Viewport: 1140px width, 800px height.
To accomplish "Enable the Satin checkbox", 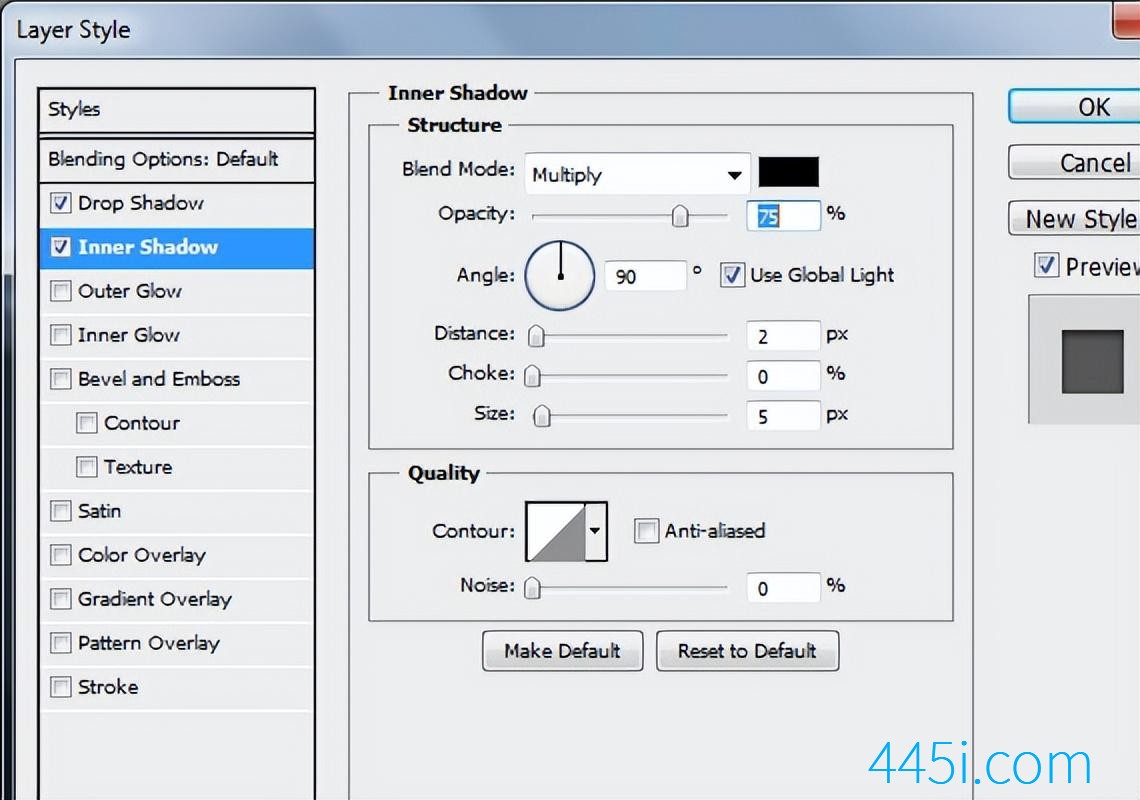I will point(60,511).
